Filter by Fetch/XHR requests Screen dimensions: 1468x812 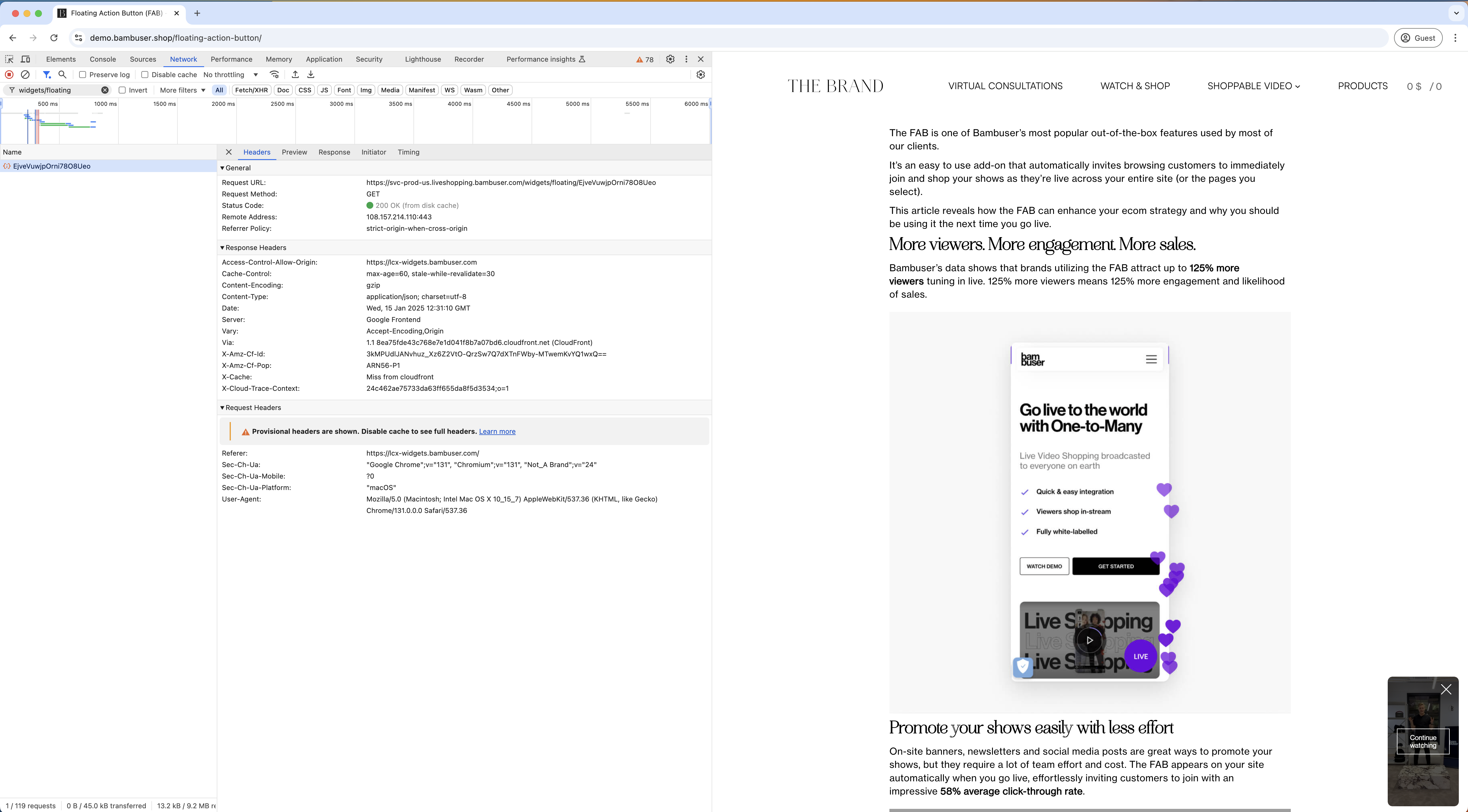click(251, 90)
